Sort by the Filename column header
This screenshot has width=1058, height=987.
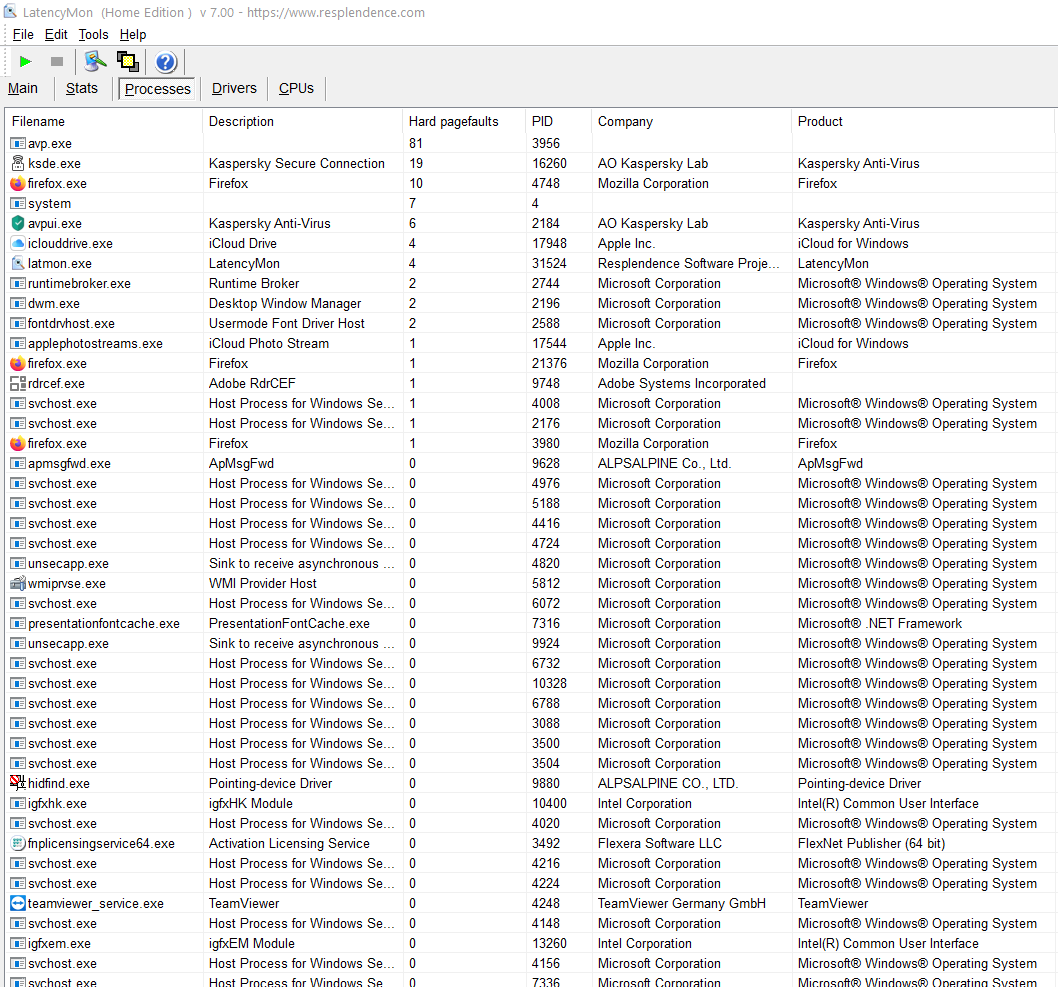104,121
